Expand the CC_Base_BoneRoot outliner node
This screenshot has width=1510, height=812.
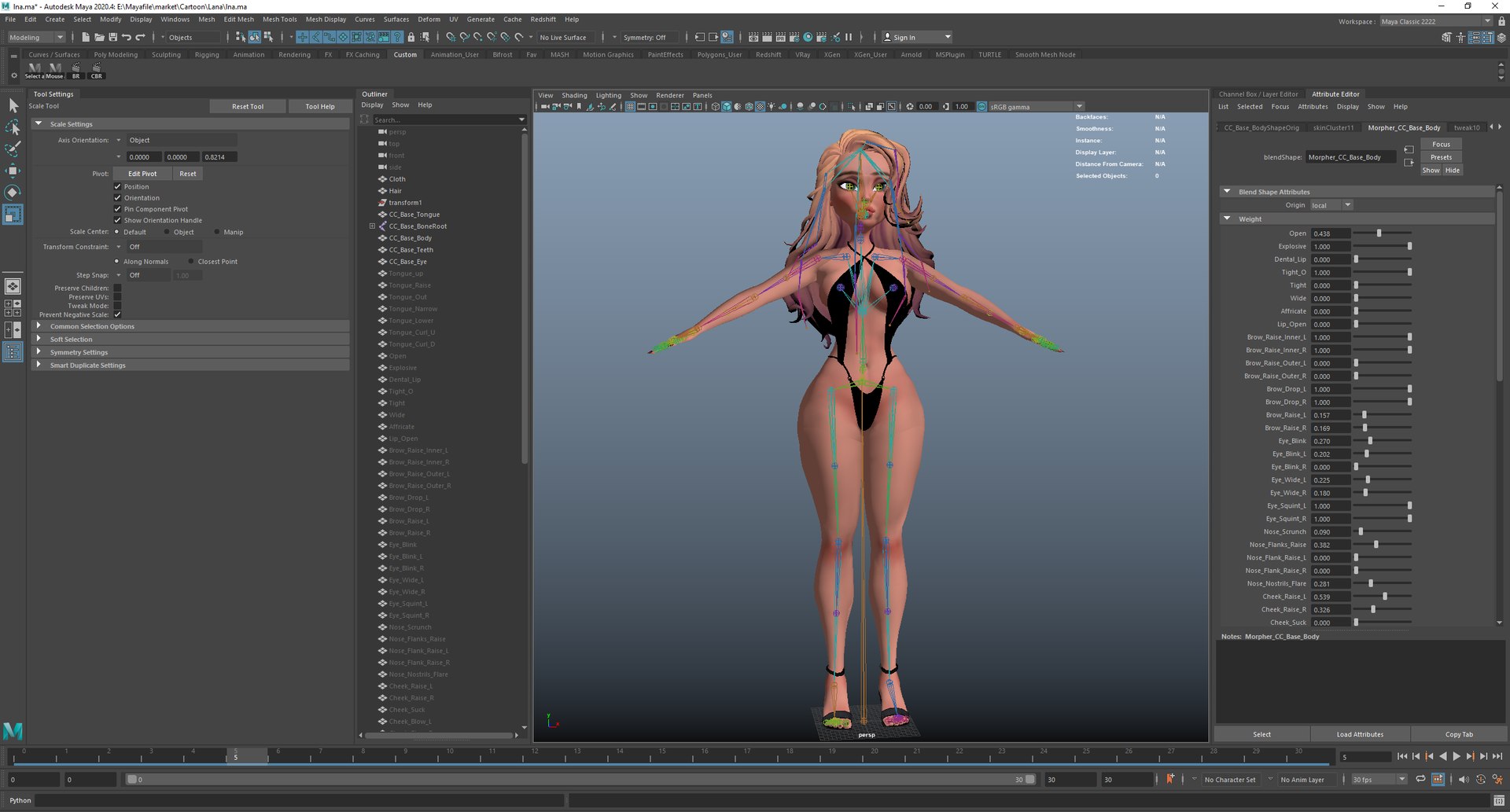(372, 226)
